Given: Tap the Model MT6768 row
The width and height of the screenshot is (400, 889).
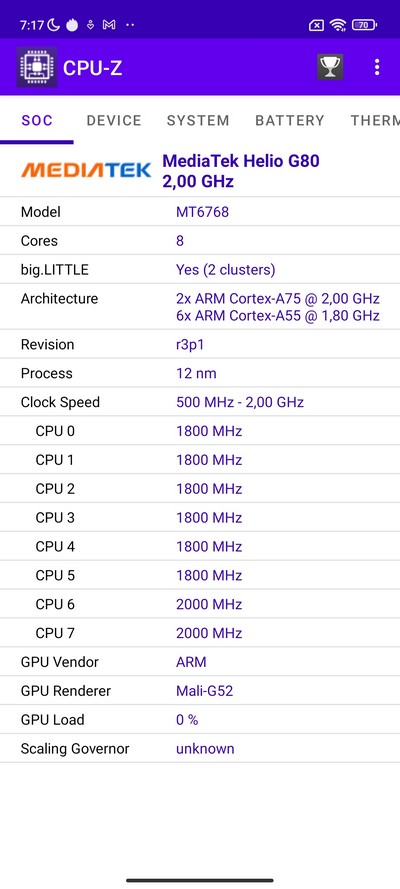Looking at the screenshot, I should 200,212.
